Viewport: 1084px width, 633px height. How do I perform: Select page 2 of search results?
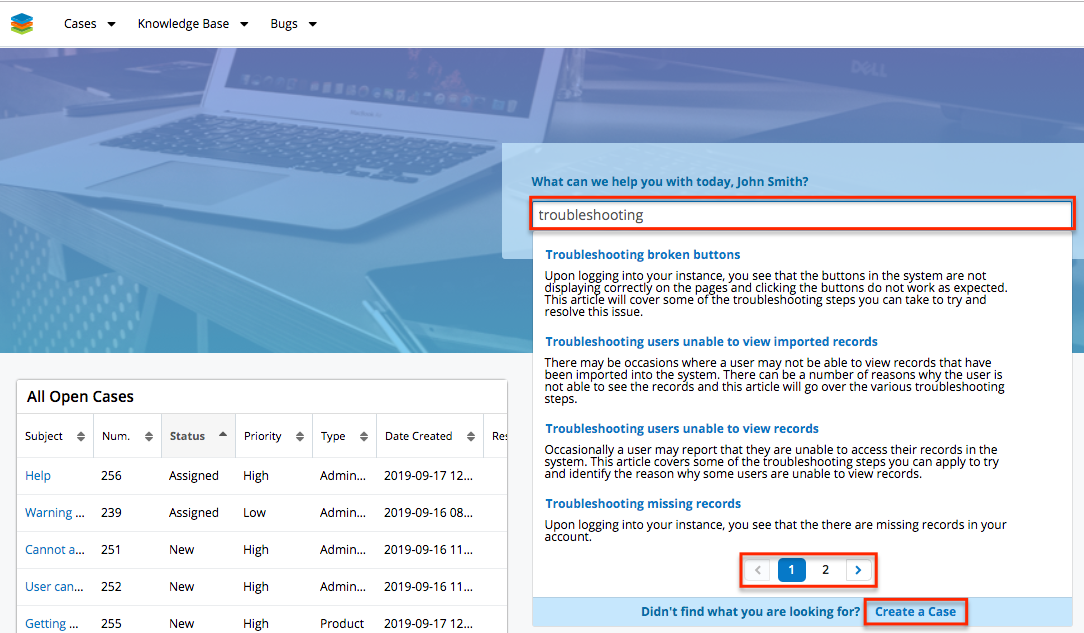point(825,570)
